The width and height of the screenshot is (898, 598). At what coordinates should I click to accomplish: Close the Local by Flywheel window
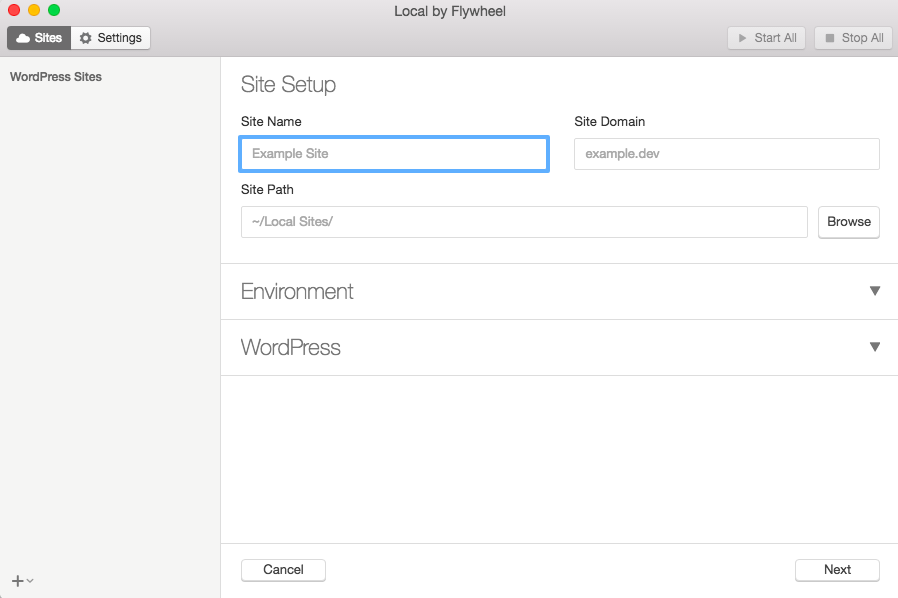(14, 10)
